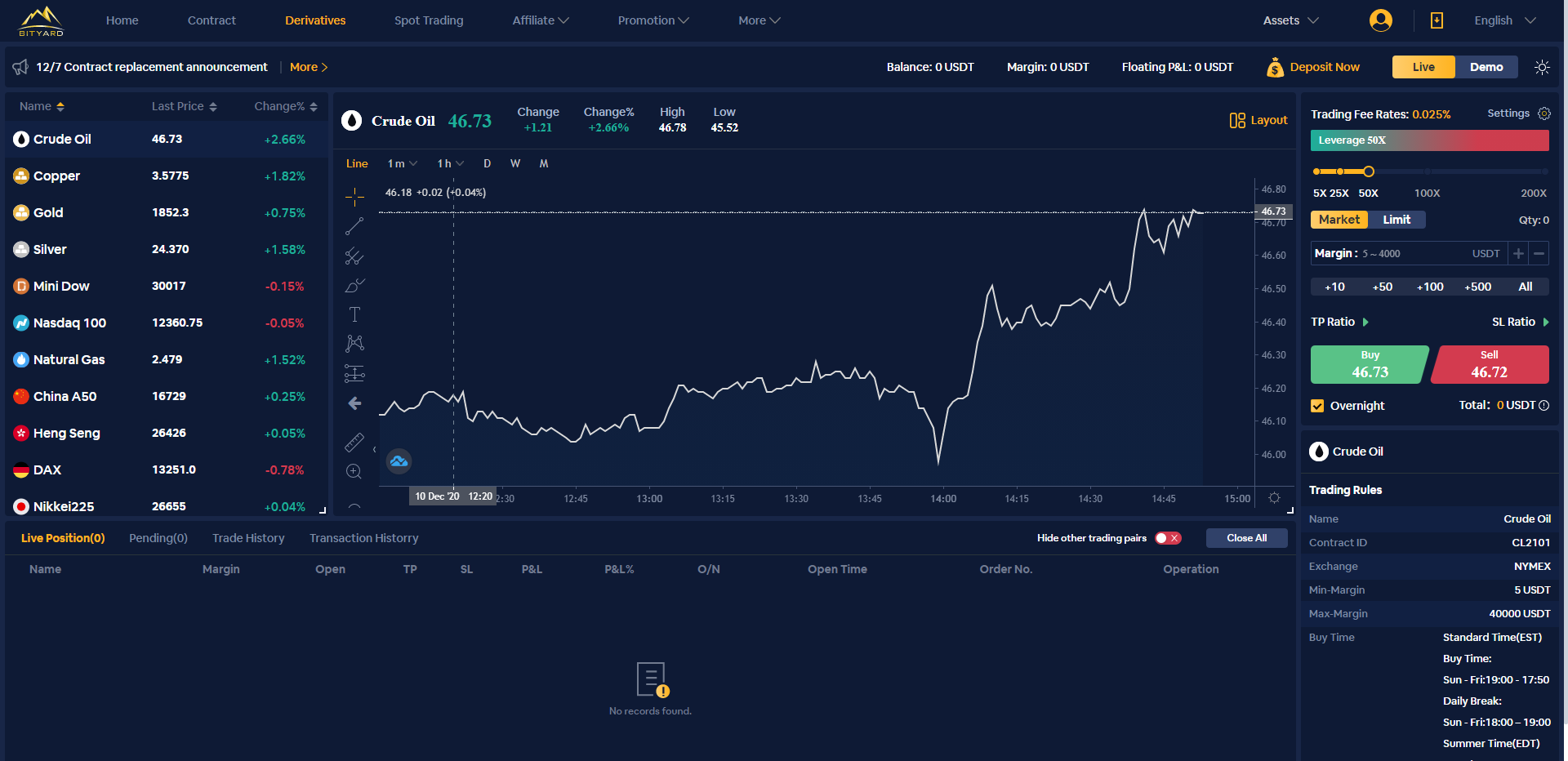The height and width of the screenshot is (761, 1568).
Task: Select the zoom in tool
Action: point(354,471)
